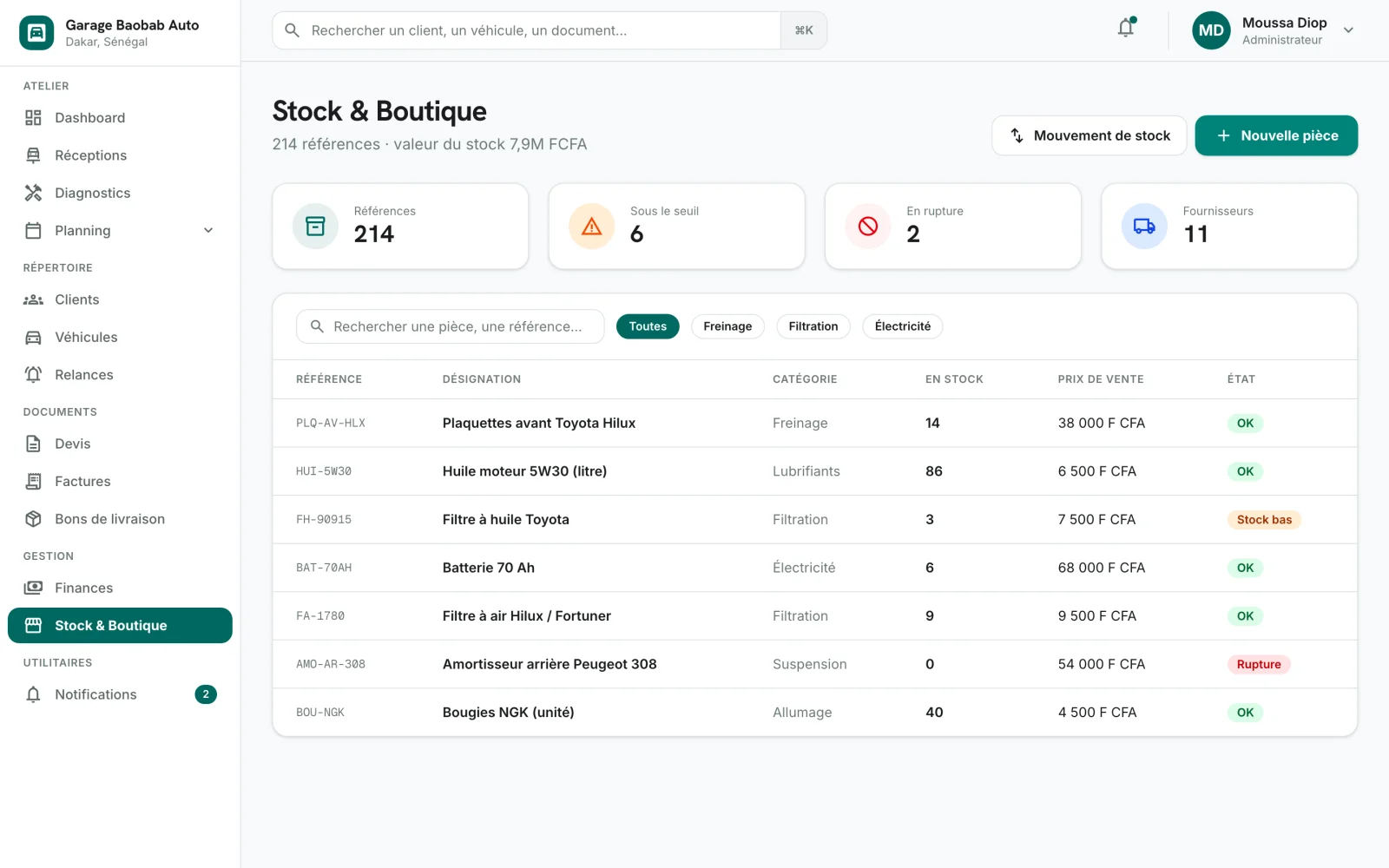Filter parts by Toutes
Viewport: 1389px width, 868px height.
click(648, 326)
